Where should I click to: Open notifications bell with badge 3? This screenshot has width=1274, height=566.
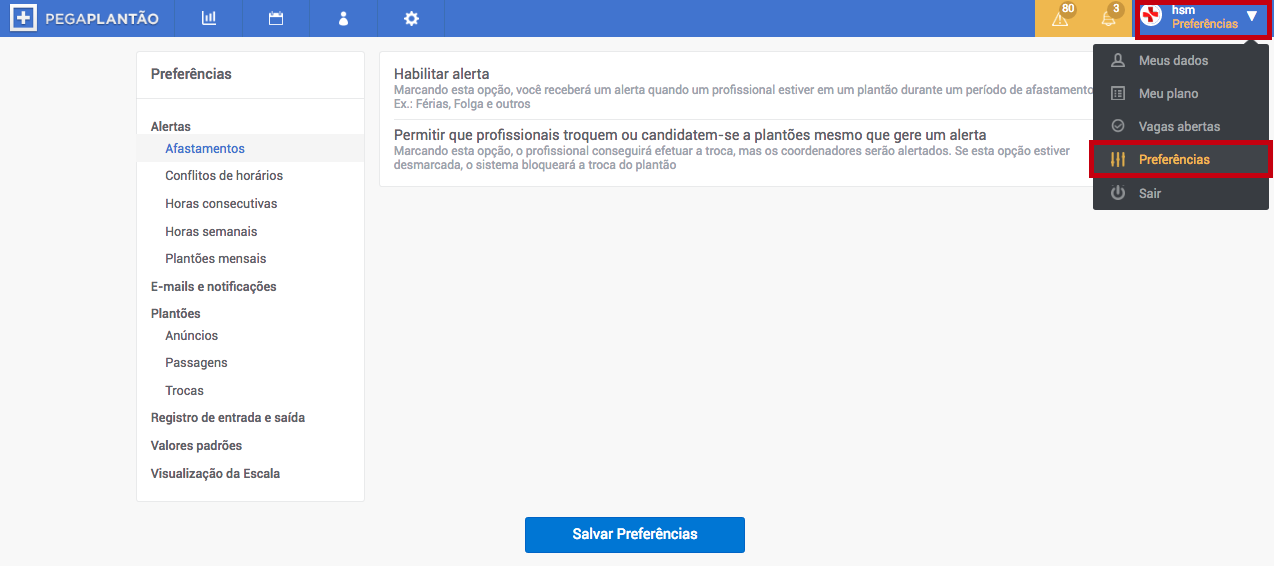[x=1109, y=18]
